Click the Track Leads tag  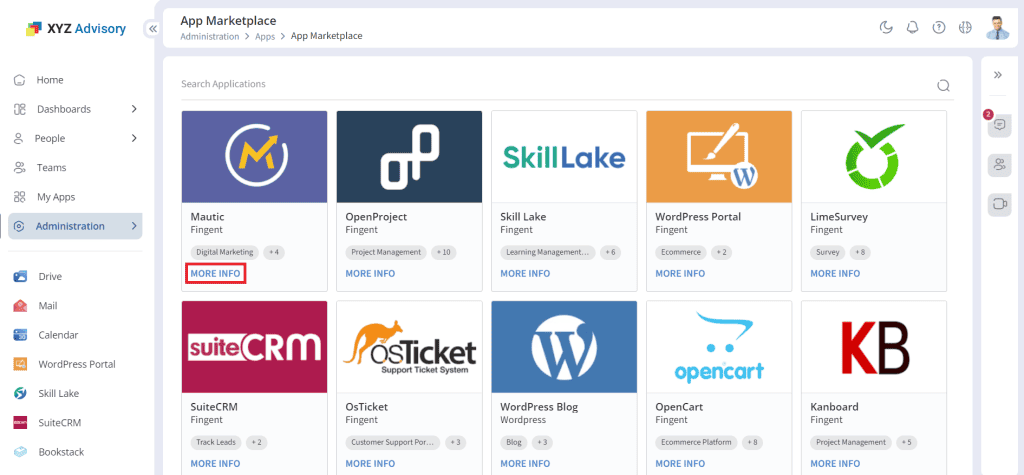tap(216, 442)
